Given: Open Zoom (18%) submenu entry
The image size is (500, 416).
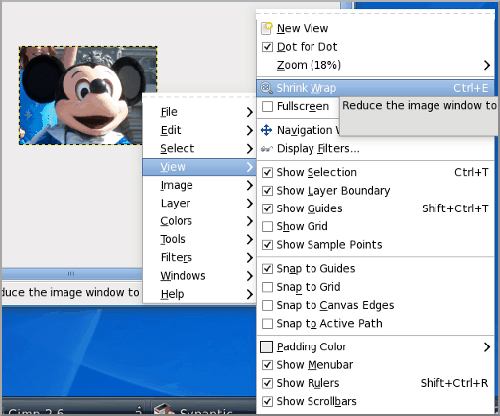Looking at the screenshot, I should 375,65.
